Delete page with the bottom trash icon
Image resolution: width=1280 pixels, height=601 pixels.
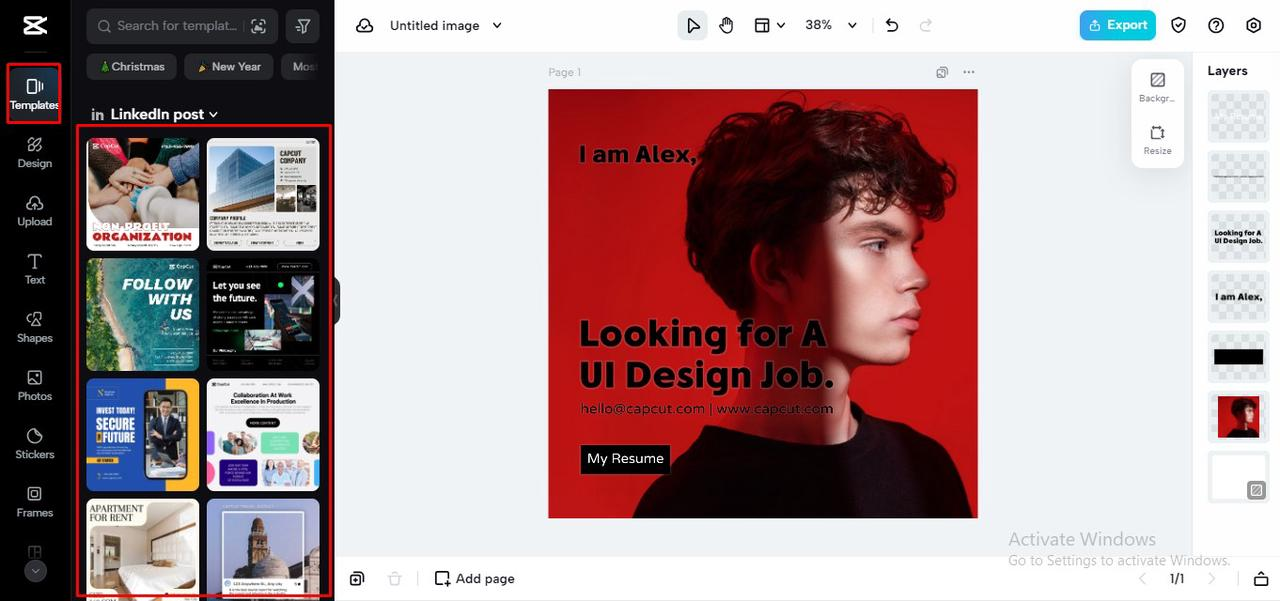tap(394, 578)
